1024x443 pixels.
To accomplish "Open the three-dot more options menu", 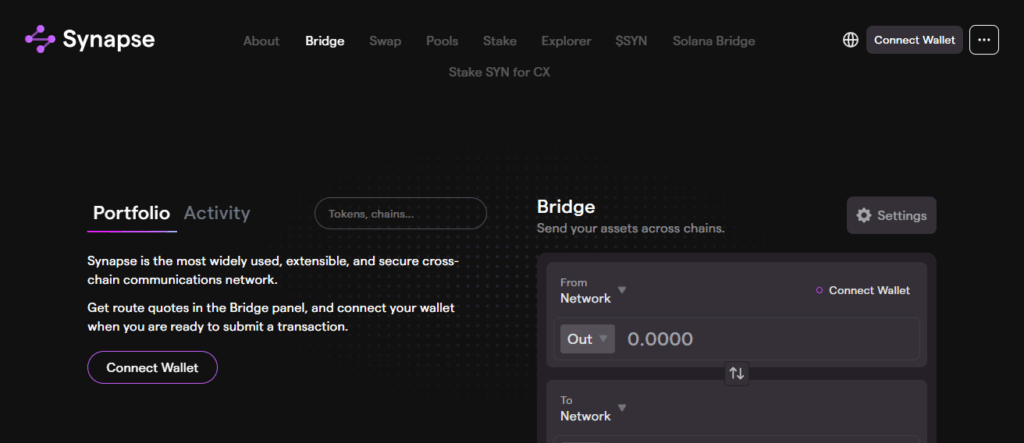I will pyautogui.click(x=984, y=40).
